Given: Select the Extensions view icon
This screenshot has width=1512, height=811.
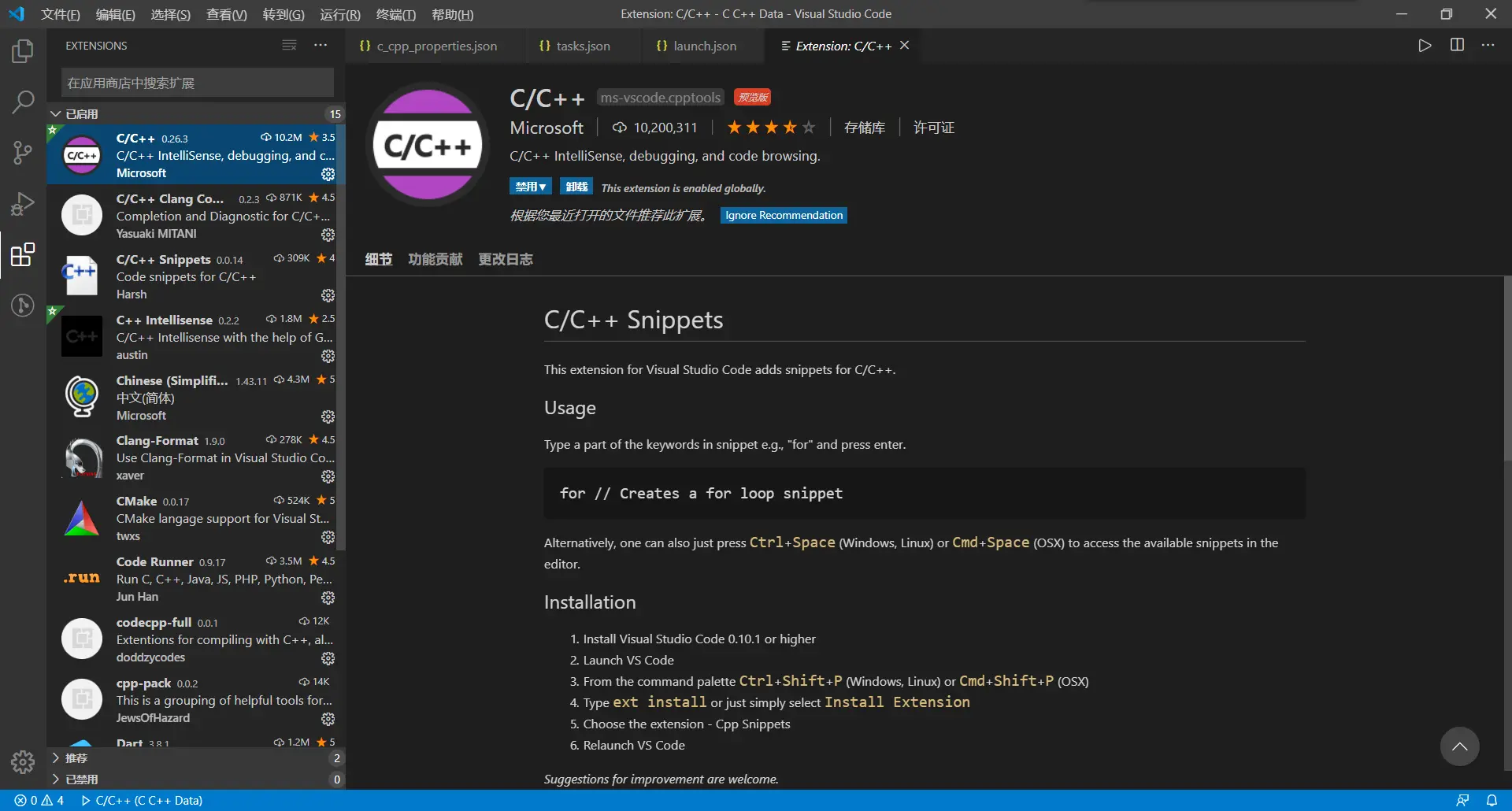Looking at the screenshot, I should [23, 254].
